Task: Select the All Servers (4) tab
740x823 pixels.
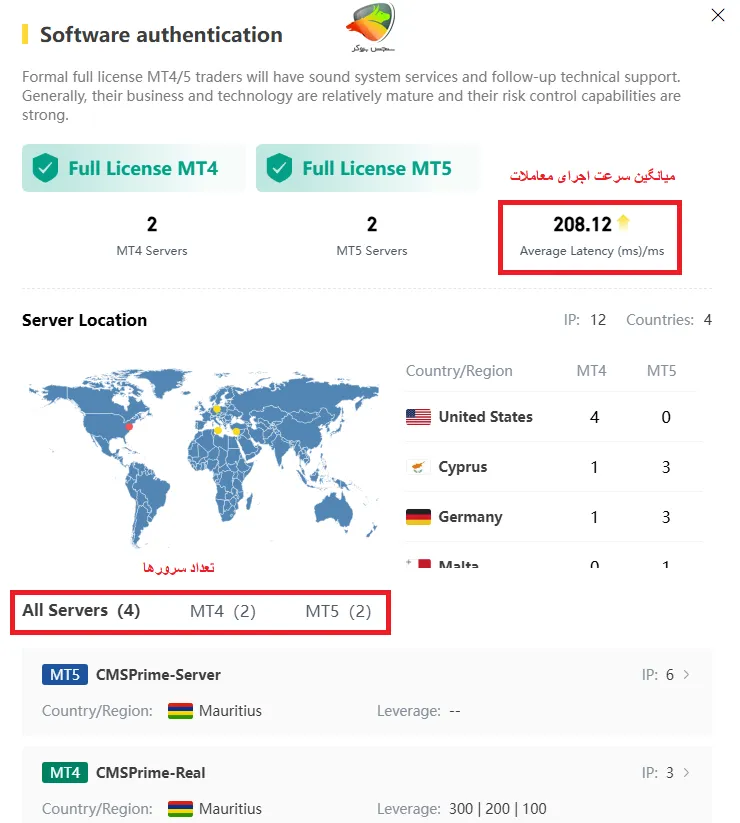Action: 81,610
